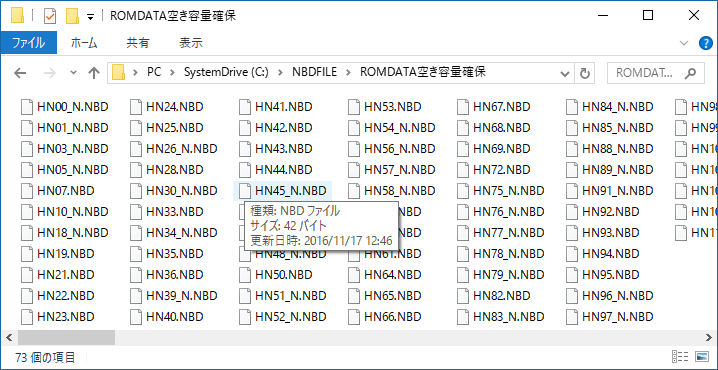
Task: Click the Properties icon in the quick access toolbar
Action: (x=49, y=16)
